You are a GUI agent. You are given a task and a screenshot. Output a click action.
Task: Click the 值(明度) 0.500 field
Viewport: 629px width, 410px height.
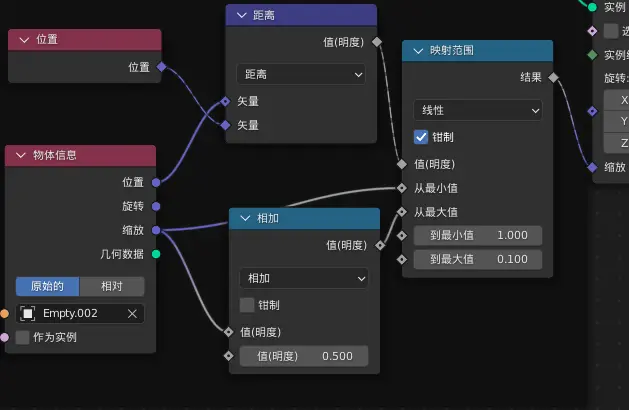click(x=304, y=356)
